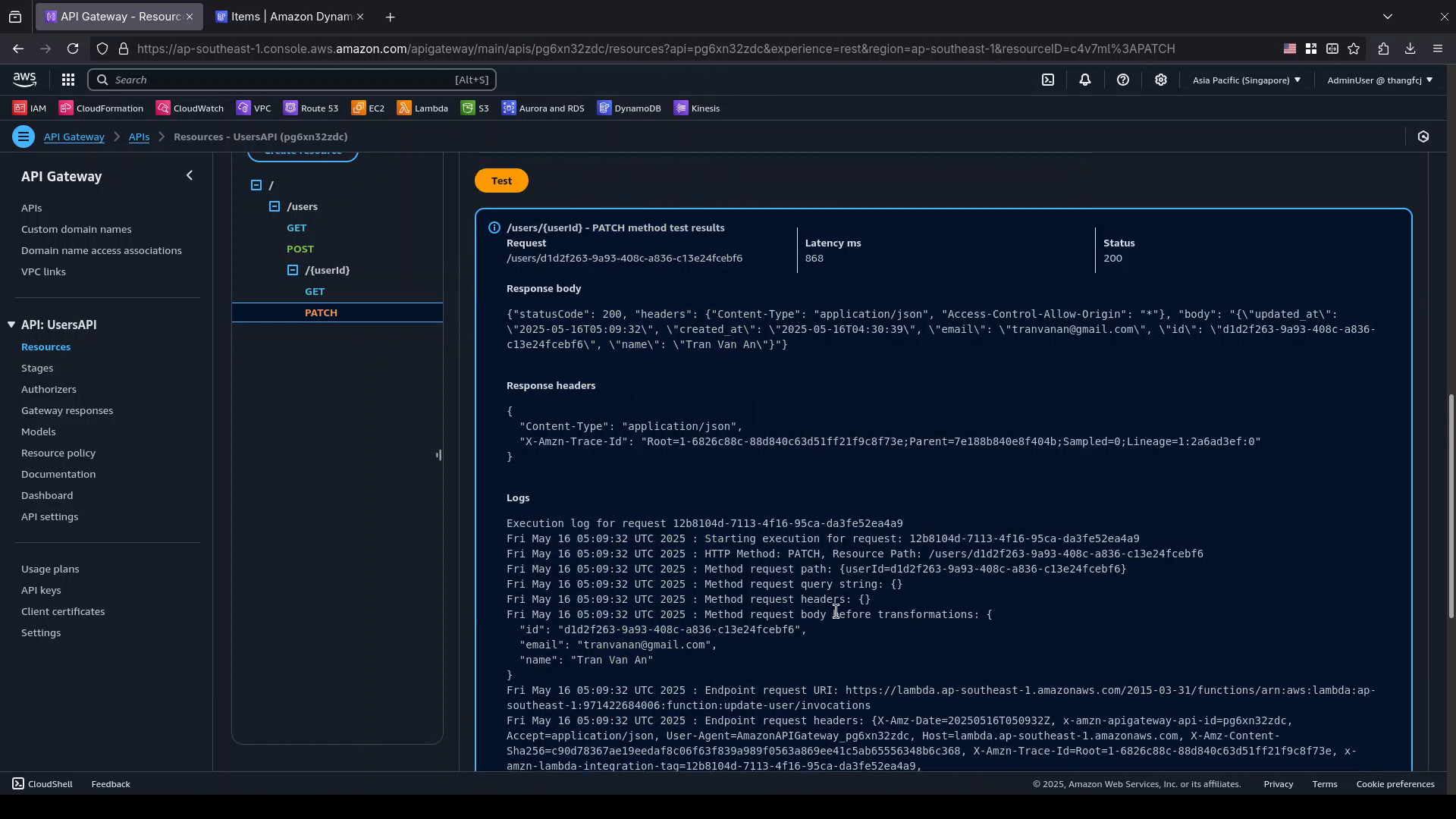Open Custom domain names in the sidebar
Image resolution: width=1456 pixels, height=819 pixels.
pyautogui.click(x=76, y=229)
